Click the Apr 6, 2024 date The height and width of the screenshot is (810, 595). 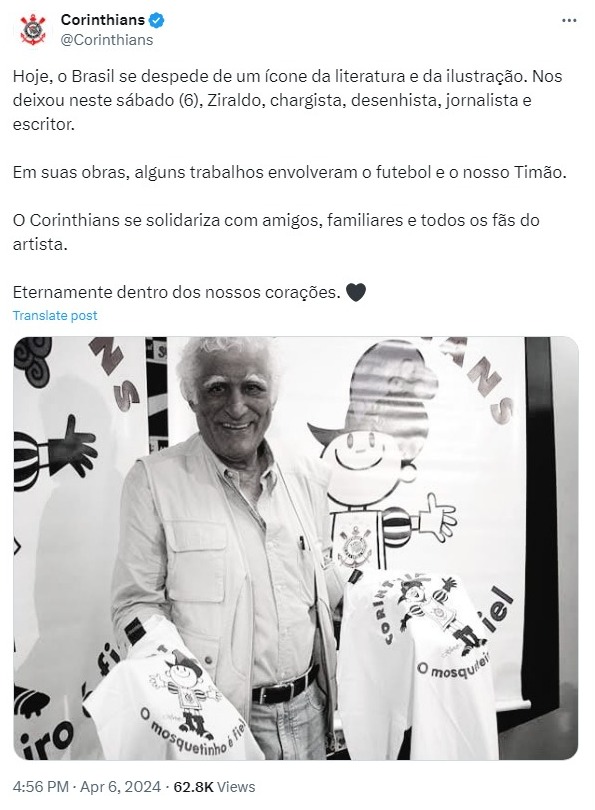pyautogui.click(x=120, y=787)
